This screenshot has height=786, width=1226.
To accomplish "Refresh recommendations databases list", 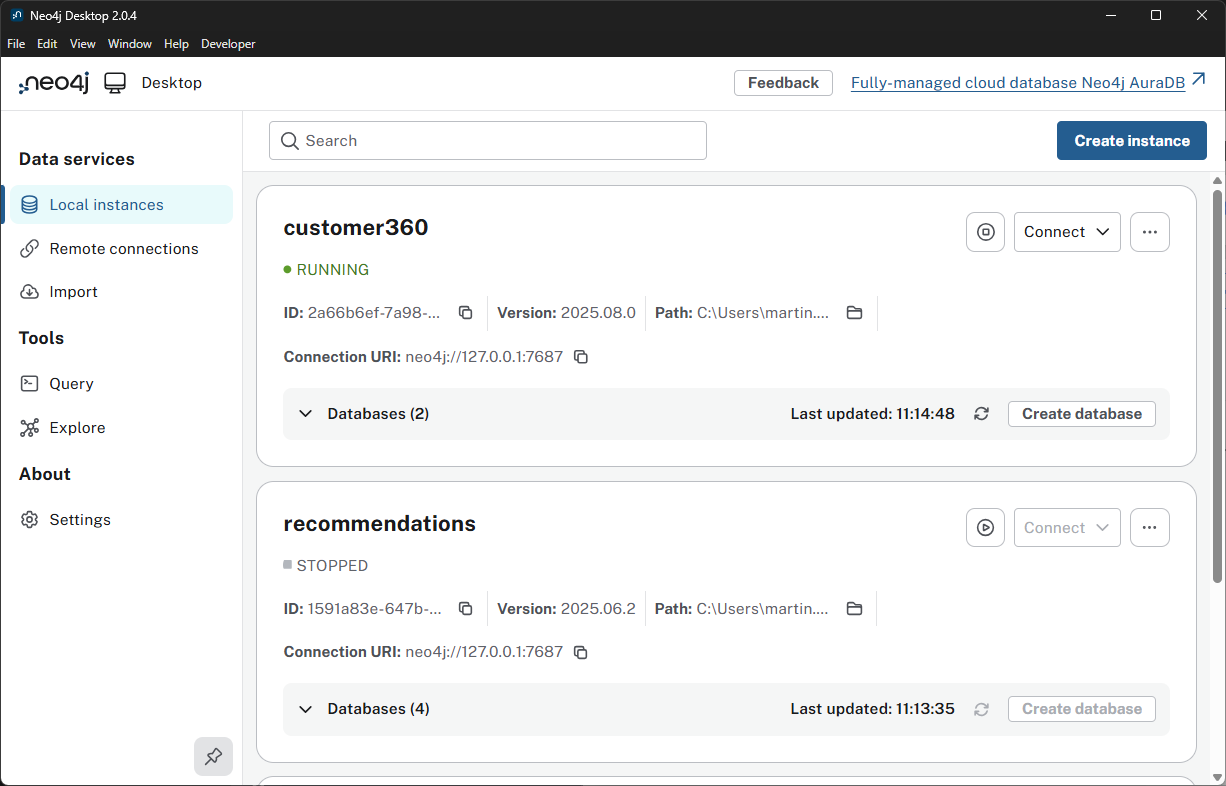I will (x=982, y=709).
